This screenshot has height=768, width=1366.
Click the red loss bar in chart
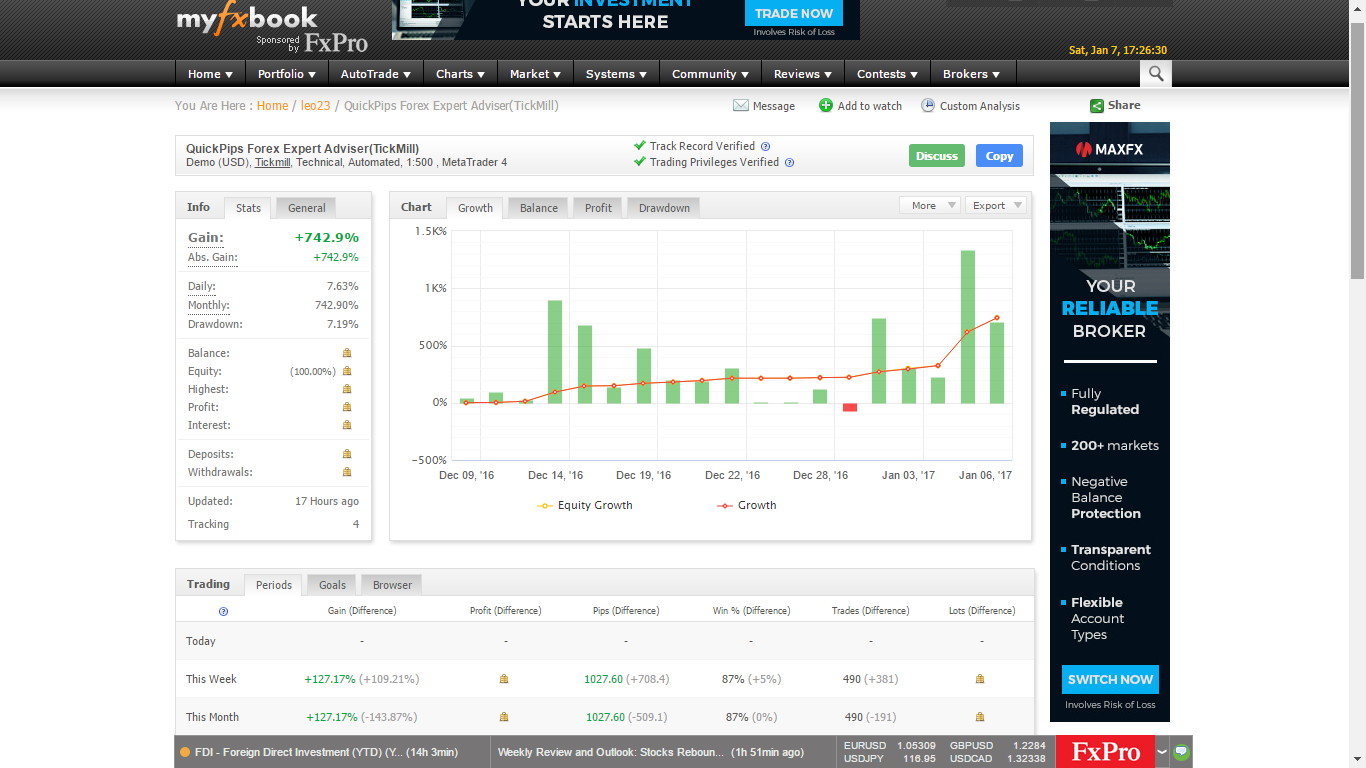[850, 407]
